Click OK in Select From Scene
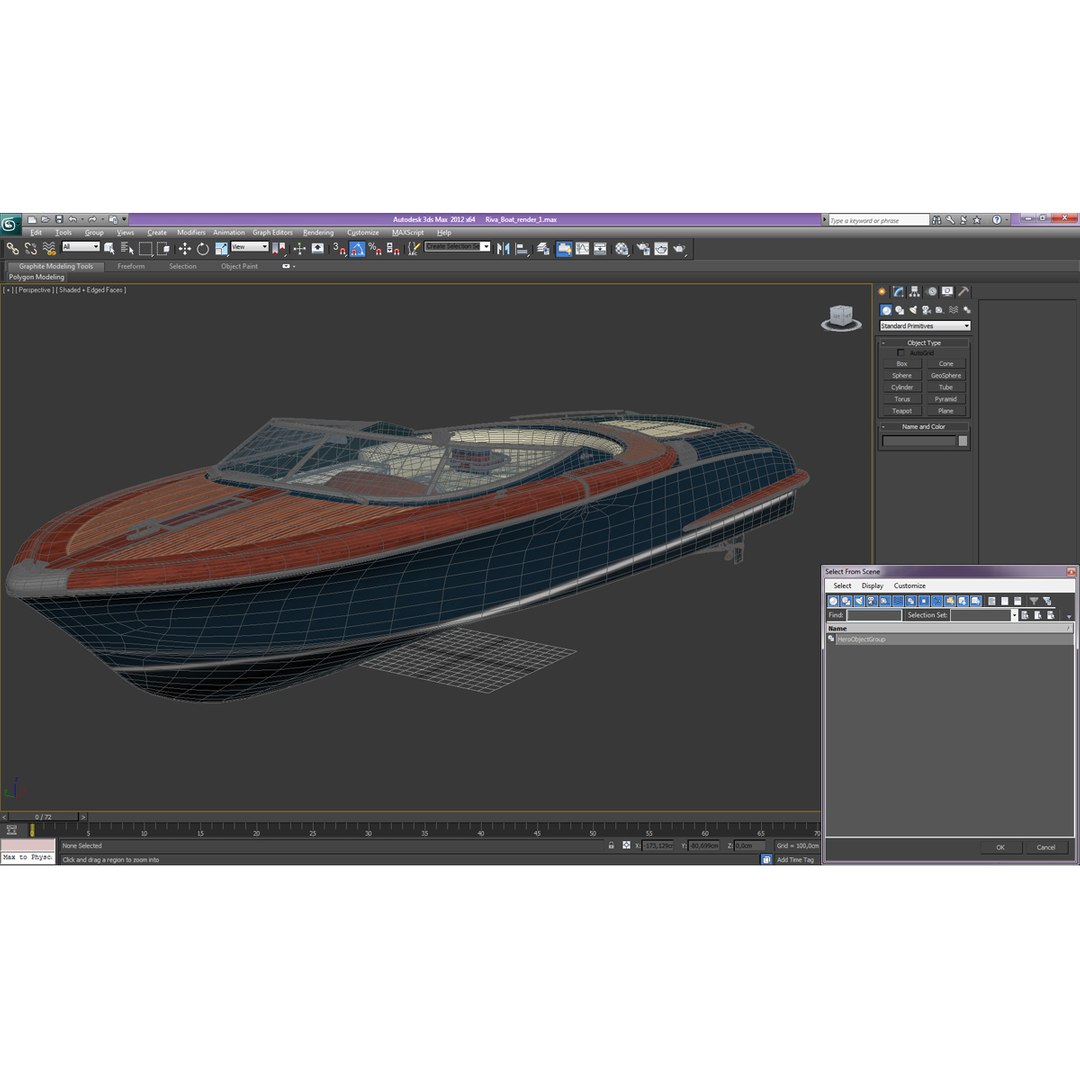 coord(1000,847)
